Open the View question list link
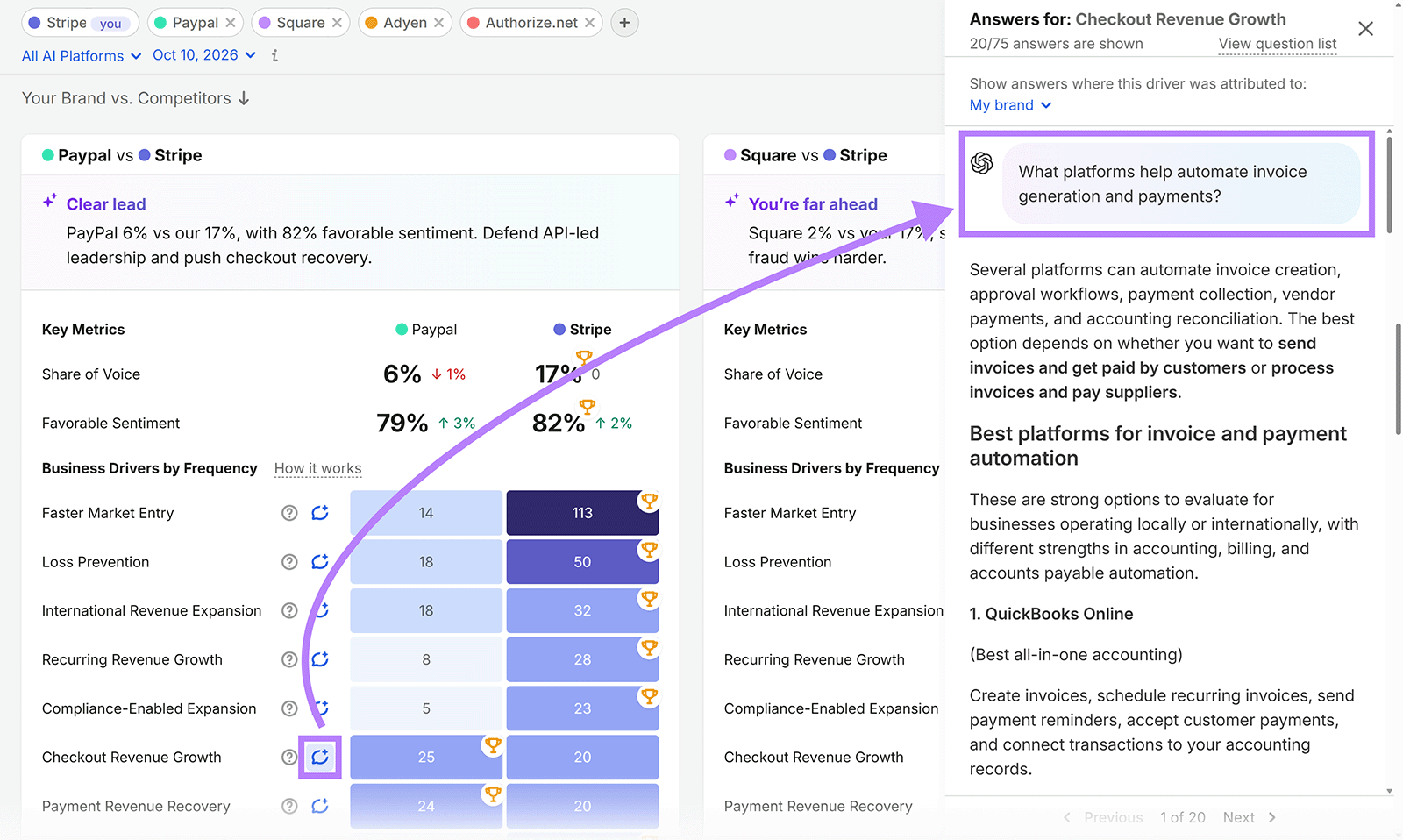The height and width of the screenshot is (840, 1403). pos(1278,44)
